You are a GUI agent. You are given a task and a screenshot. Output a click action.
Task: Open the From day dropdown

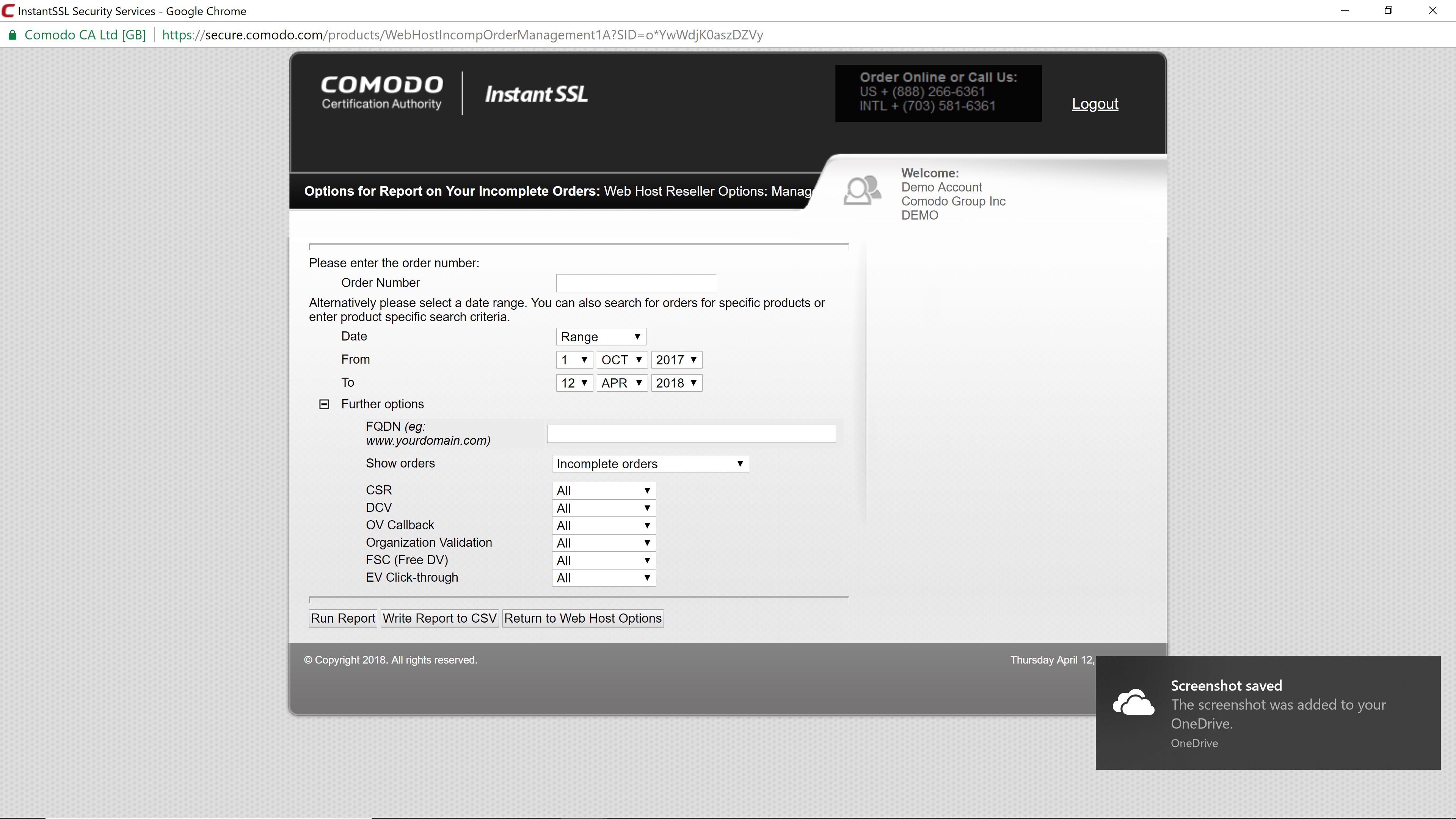tap(574, 360)
